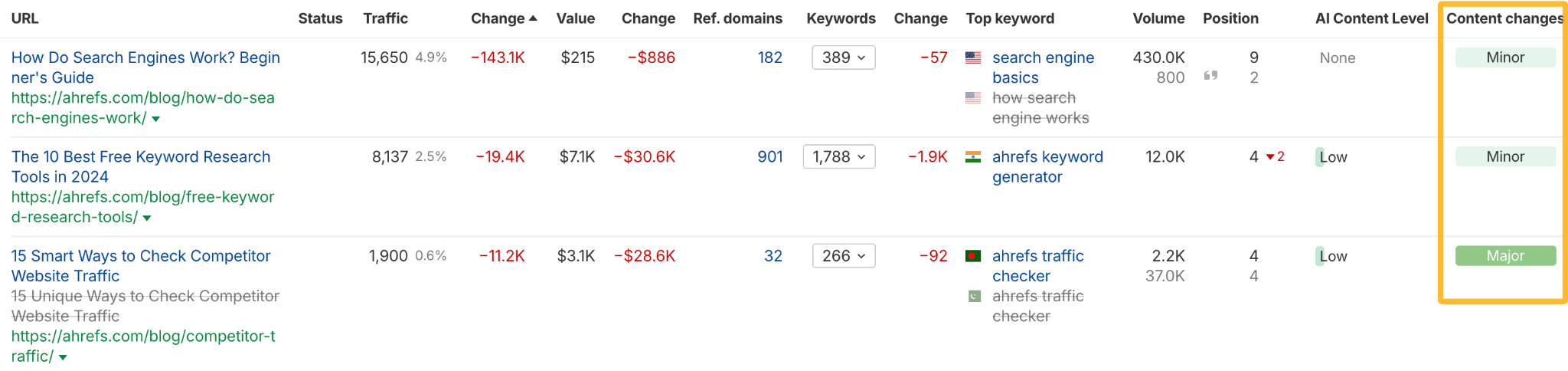Open the 266 keywords dropdown
This screenshot has height=371, width=1568.
pos(843,256)
